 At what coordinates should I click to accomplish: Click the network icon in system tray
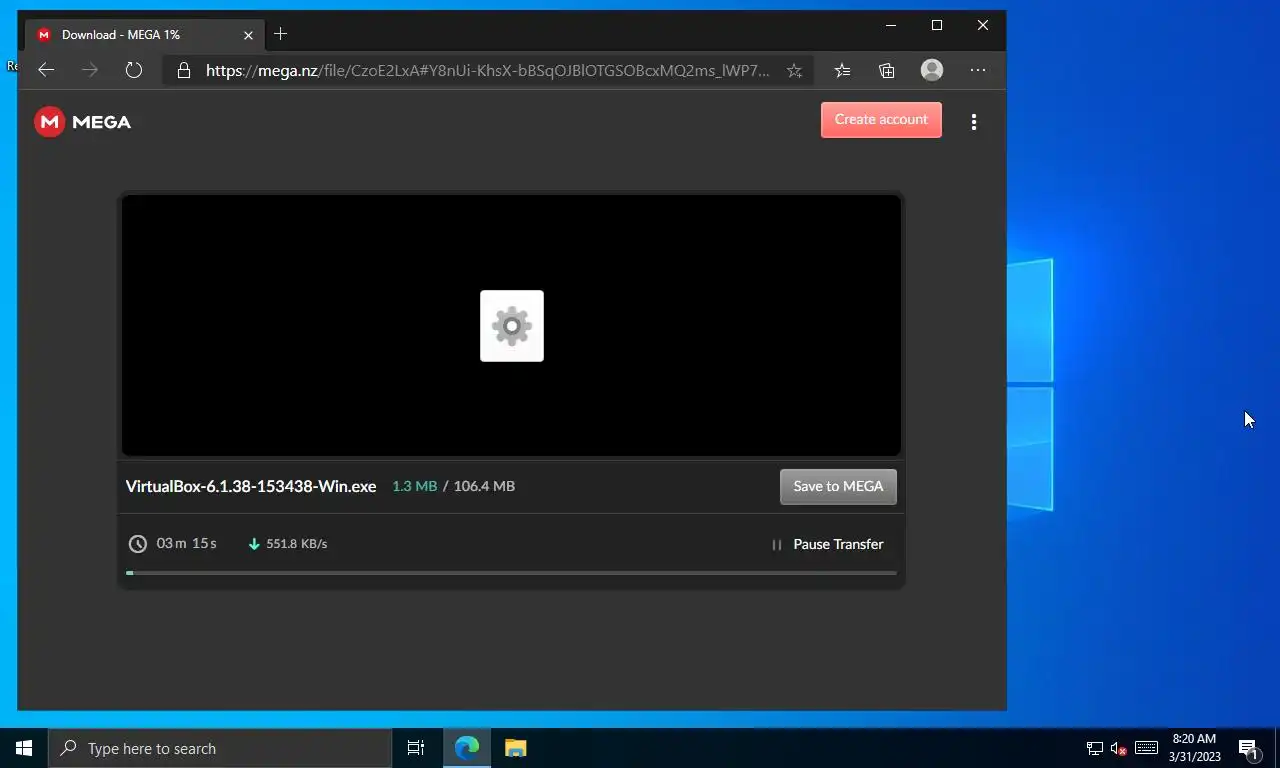[1095, 748]
